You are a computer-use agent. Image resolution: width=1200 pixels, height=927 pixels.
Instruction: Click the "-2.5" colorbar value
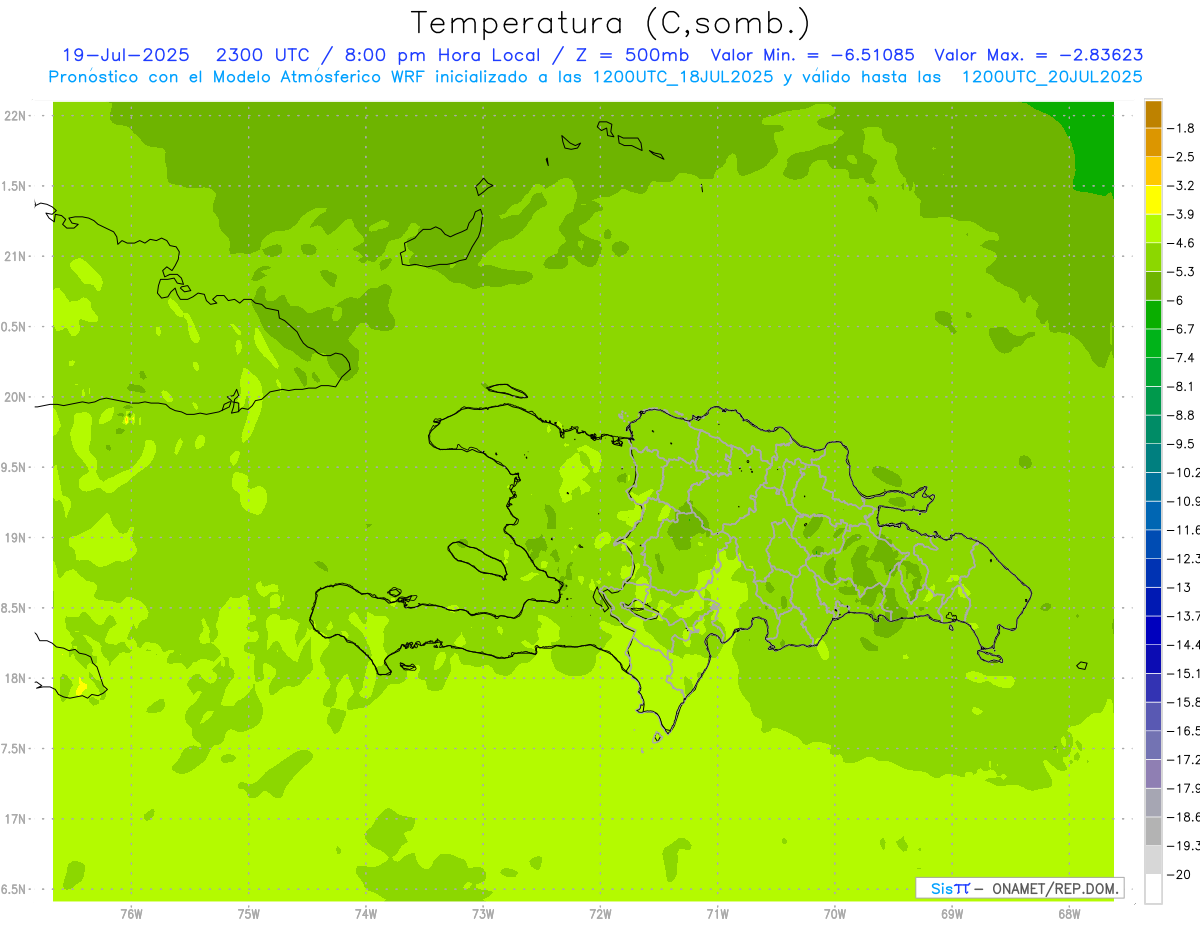click(x=1182, y=157)
